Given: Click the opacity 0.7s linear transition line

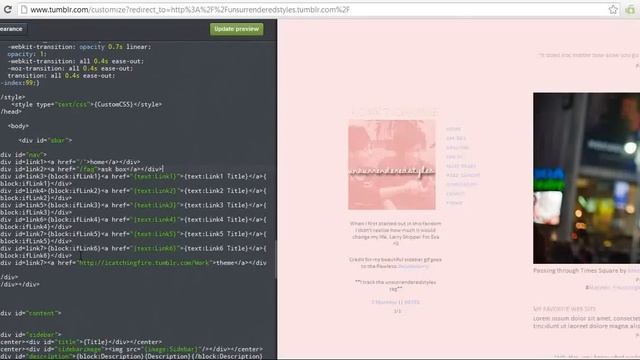Looking at the screenshot, I should pyautogui.click(x=80, y=47).
